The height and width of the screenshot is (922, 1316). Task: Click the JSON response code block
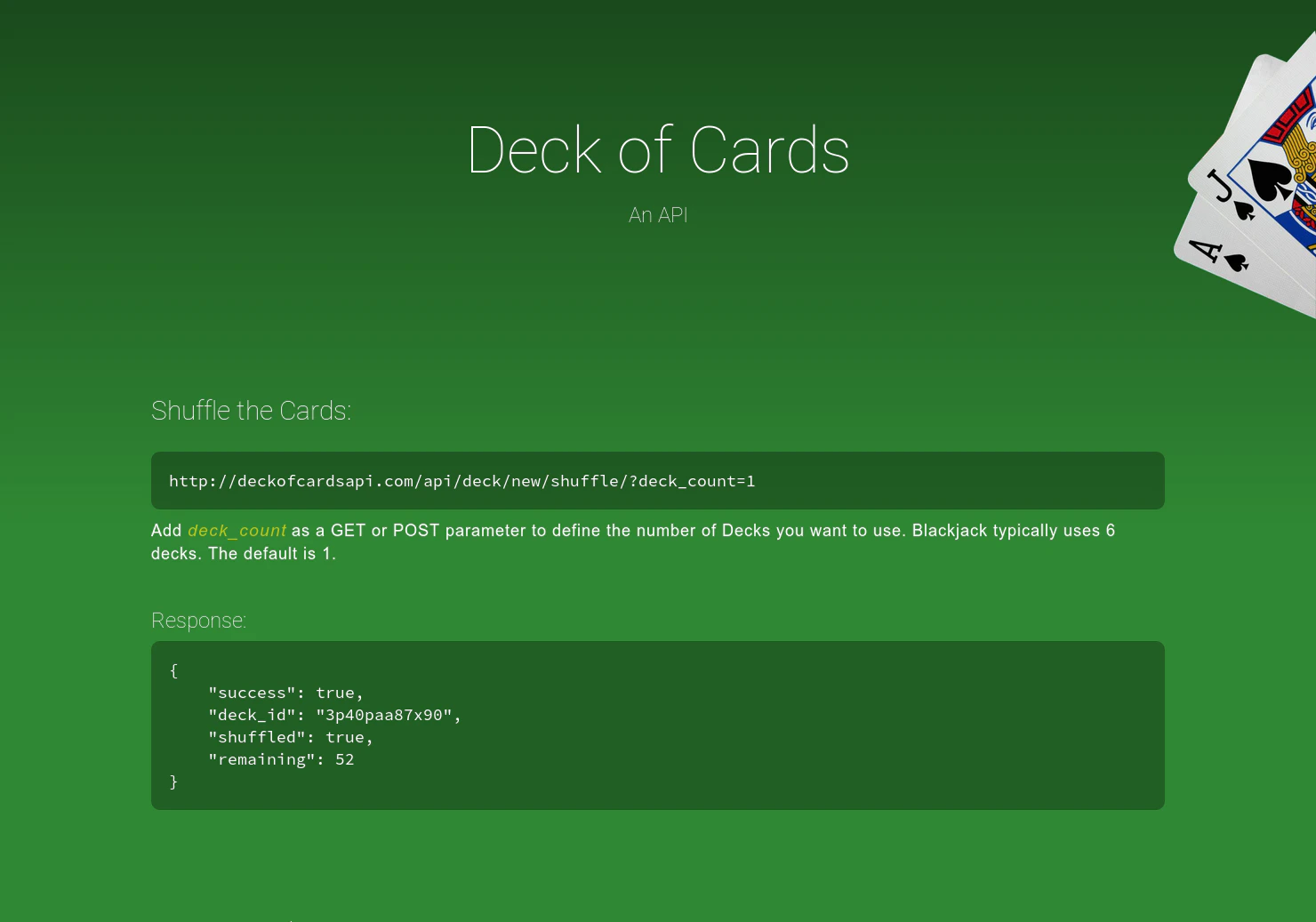pos(657,725)
